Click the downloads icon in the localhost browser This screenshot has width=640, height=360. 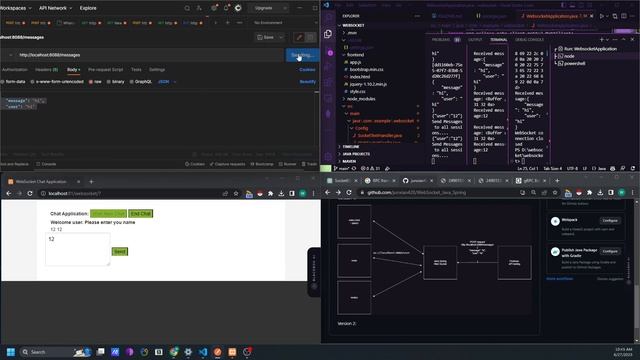click(281, 193)
